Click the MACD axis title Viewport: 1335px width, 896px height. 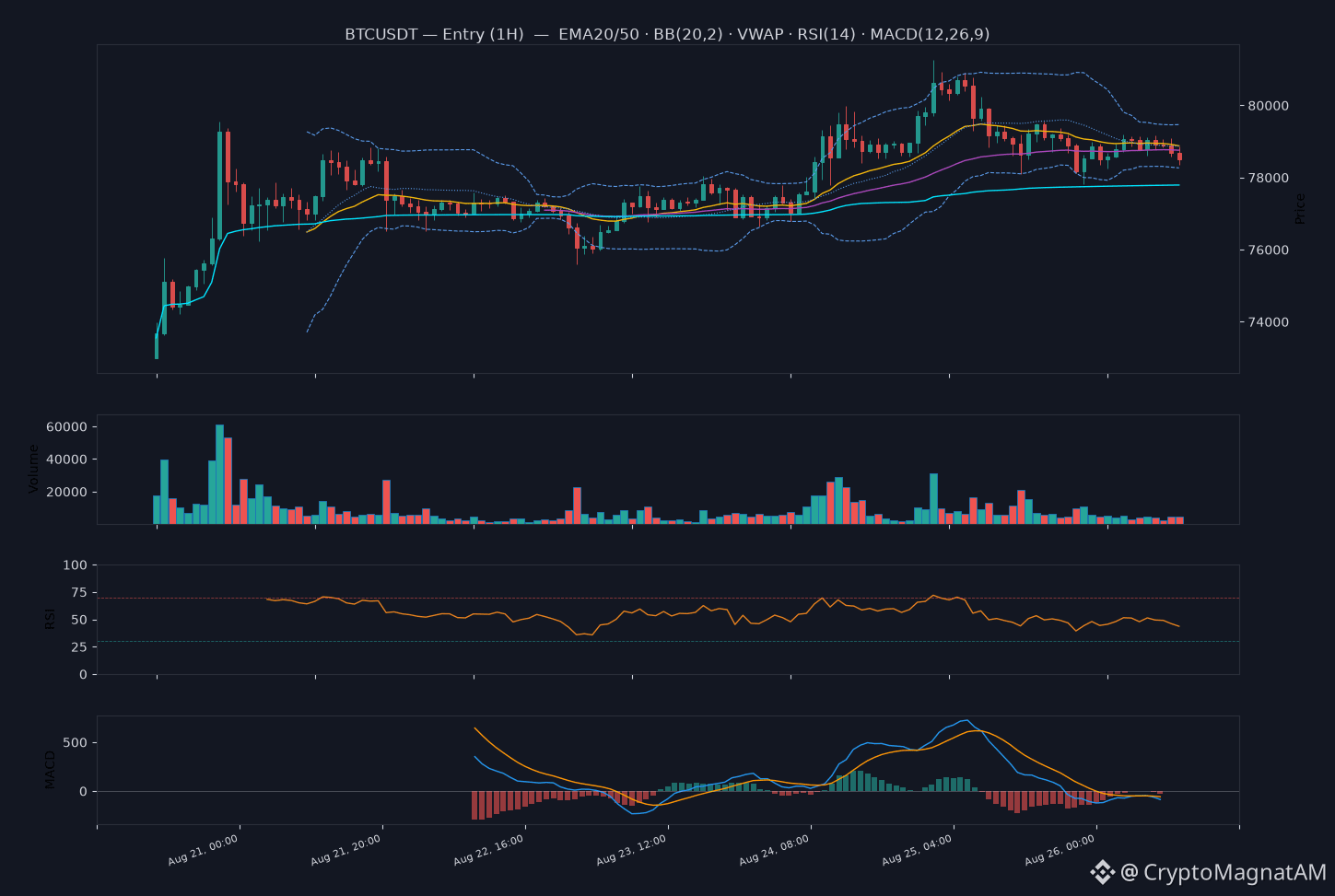pos(50,770)
